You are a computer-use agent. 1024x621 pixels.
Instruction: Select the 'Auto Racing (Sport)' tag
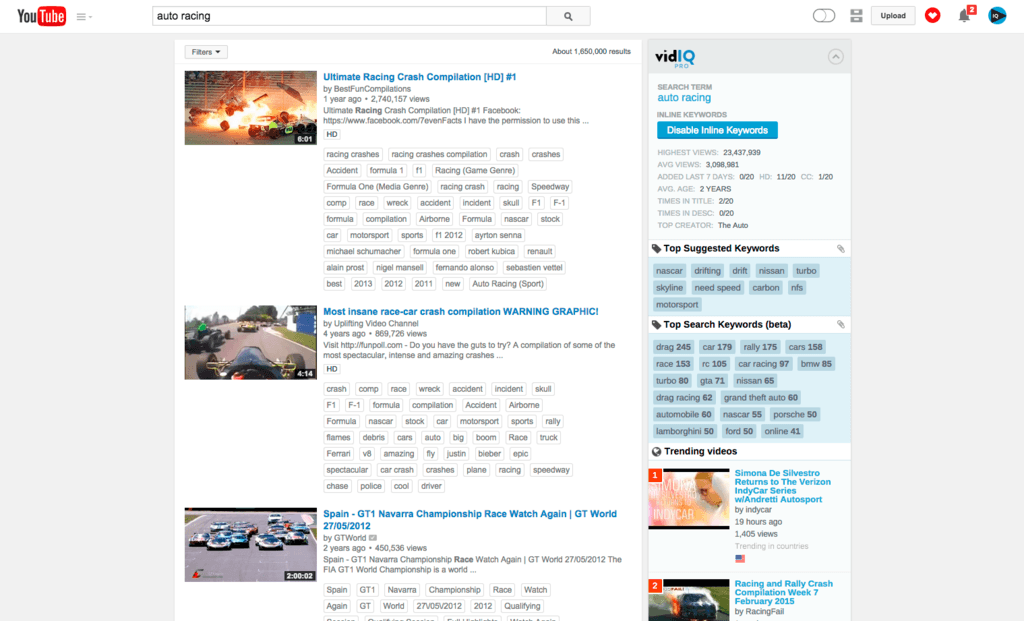pos(508,284)
